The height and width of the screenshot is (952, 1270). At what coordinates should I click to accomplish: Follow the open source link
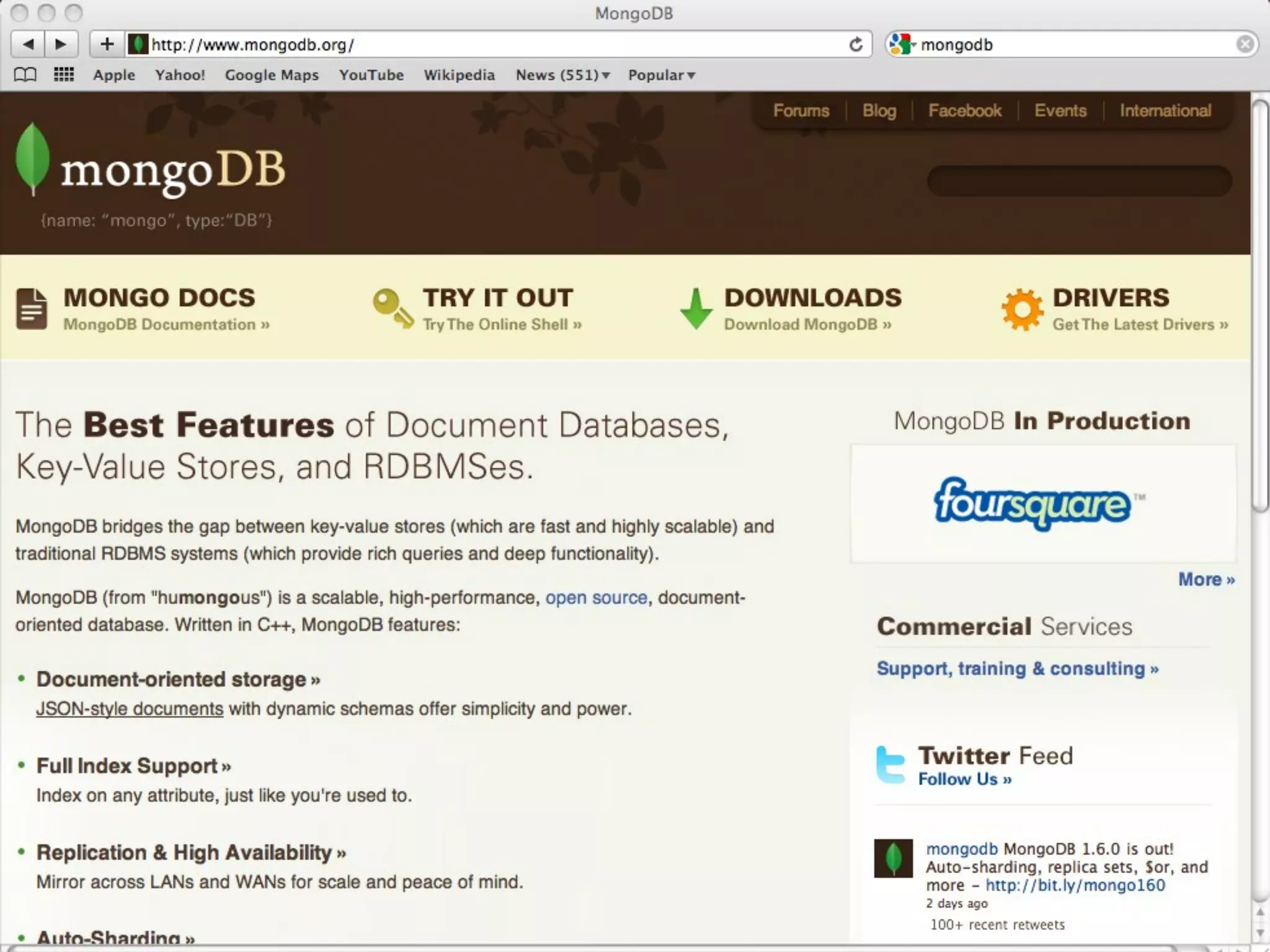pos(596,597)
